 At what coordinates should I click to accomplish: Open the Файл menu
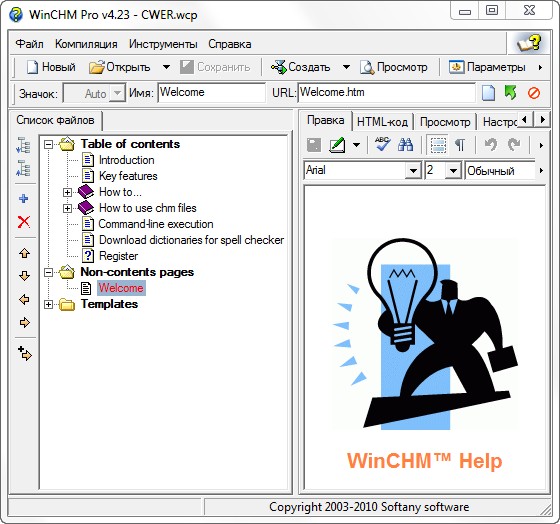tap(30, 44)
